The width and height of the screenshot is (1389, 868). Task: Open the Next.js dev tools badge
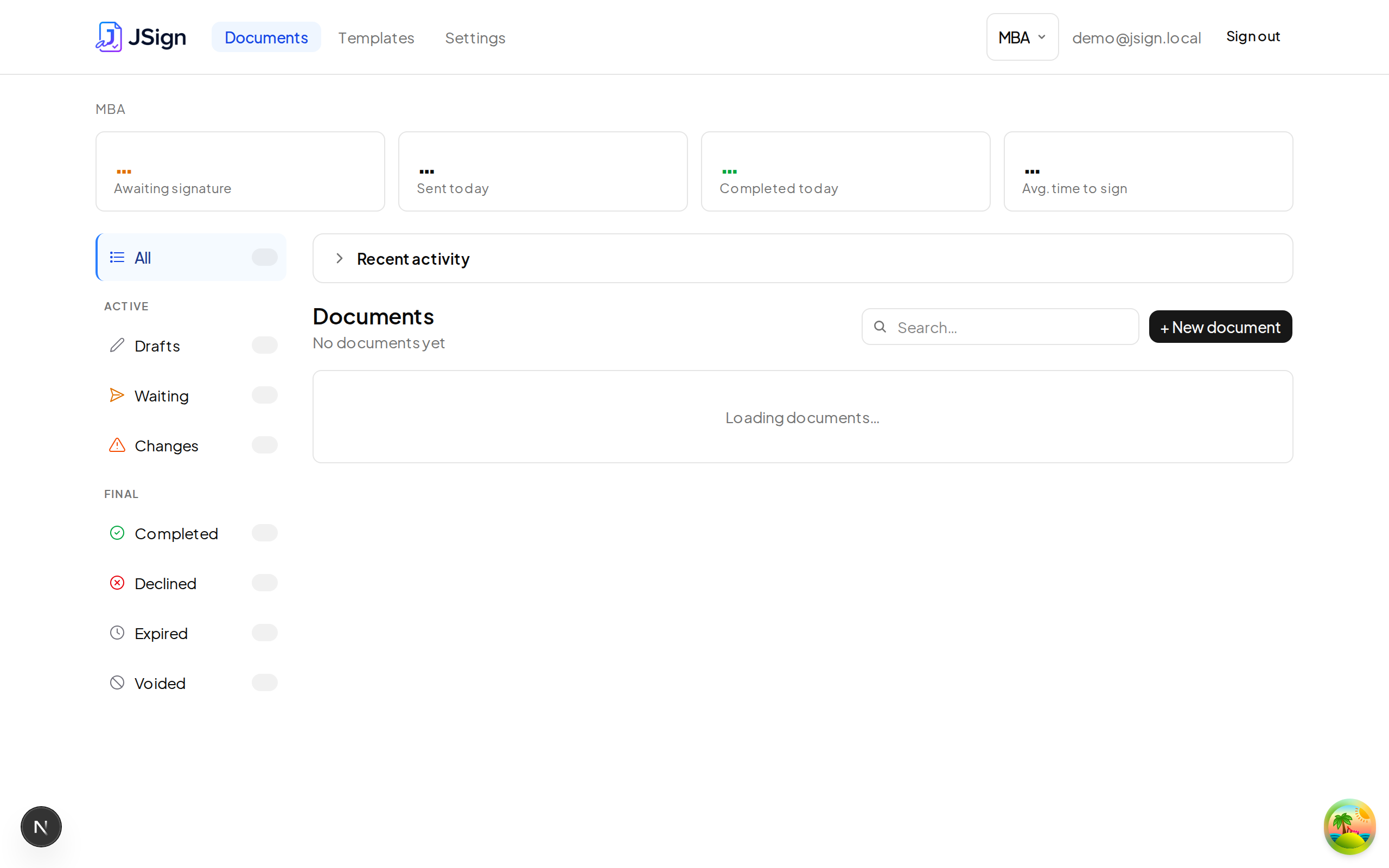point(41,827)
